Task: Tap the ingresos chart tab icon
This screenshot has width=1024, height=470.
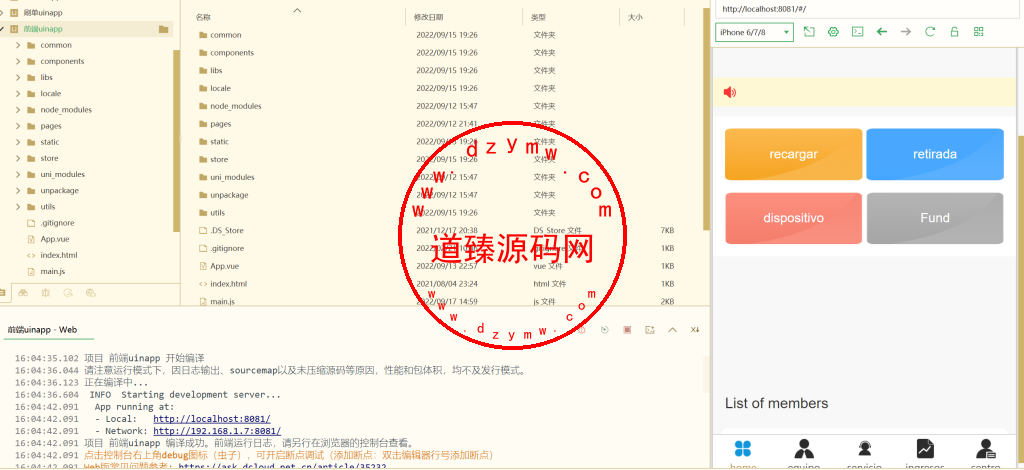Action: click(x=925, y=448)
